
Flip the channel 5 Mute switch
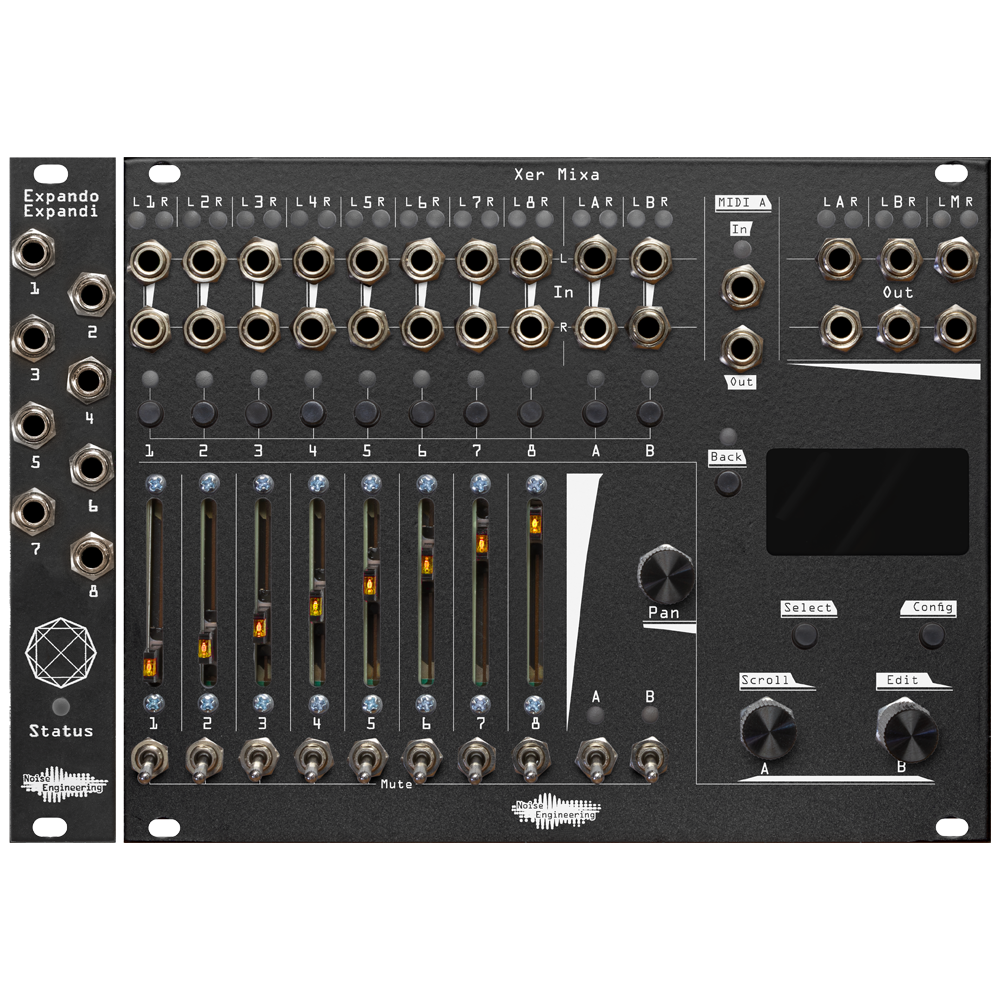367,760
